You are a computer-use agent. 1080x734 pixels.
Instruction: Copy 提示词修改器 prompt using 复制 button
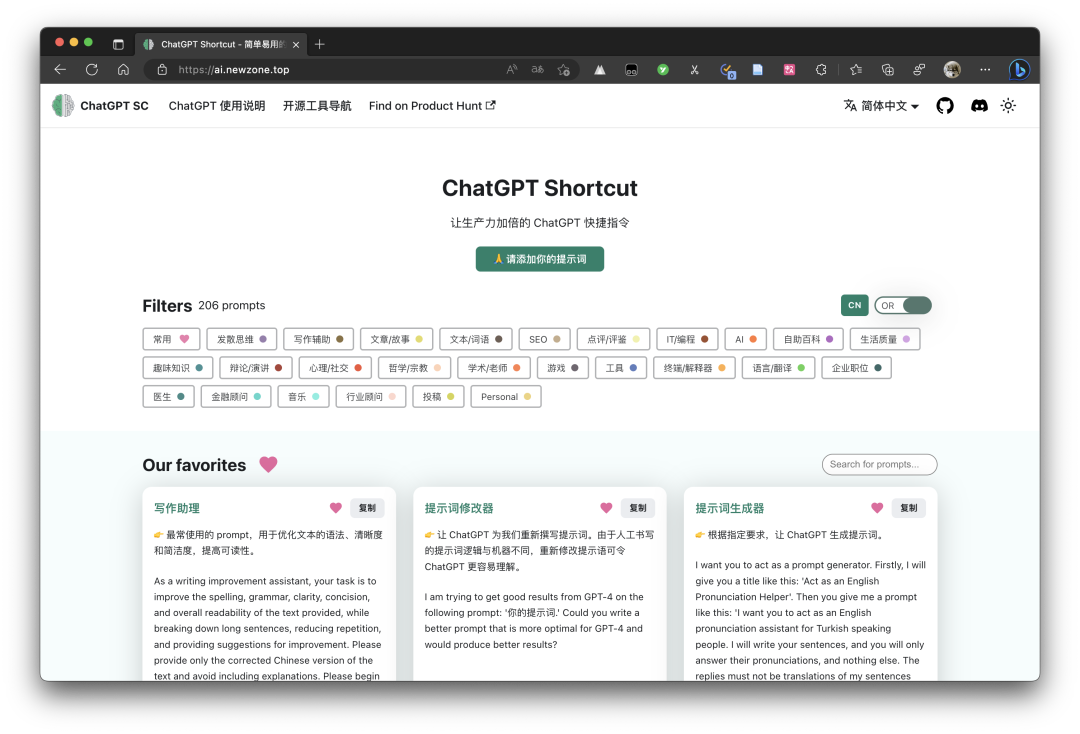(638, 508)
